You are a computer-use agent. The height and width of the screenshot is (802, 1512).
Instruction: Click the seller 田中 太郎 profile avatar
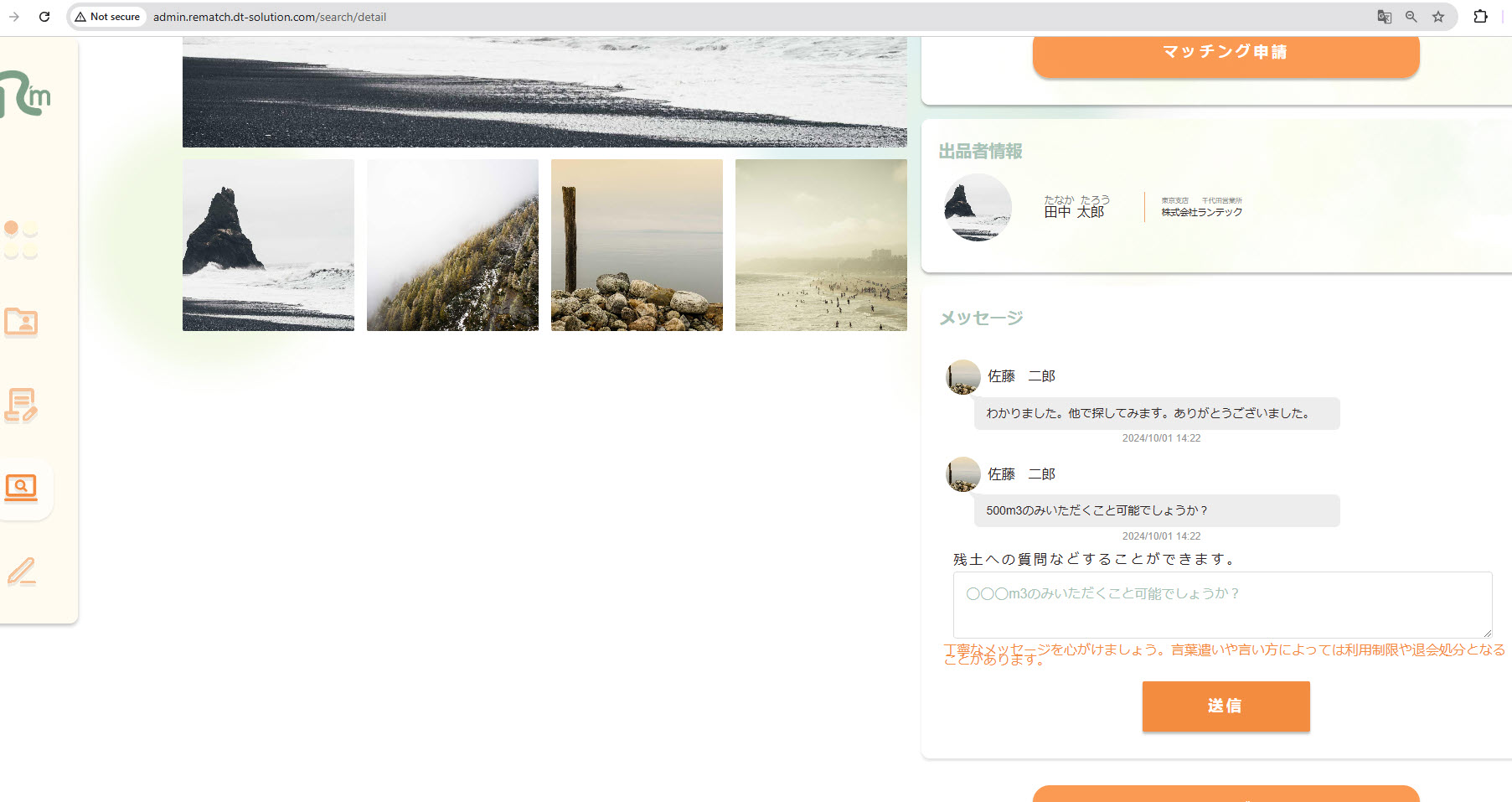pos(978,207)
